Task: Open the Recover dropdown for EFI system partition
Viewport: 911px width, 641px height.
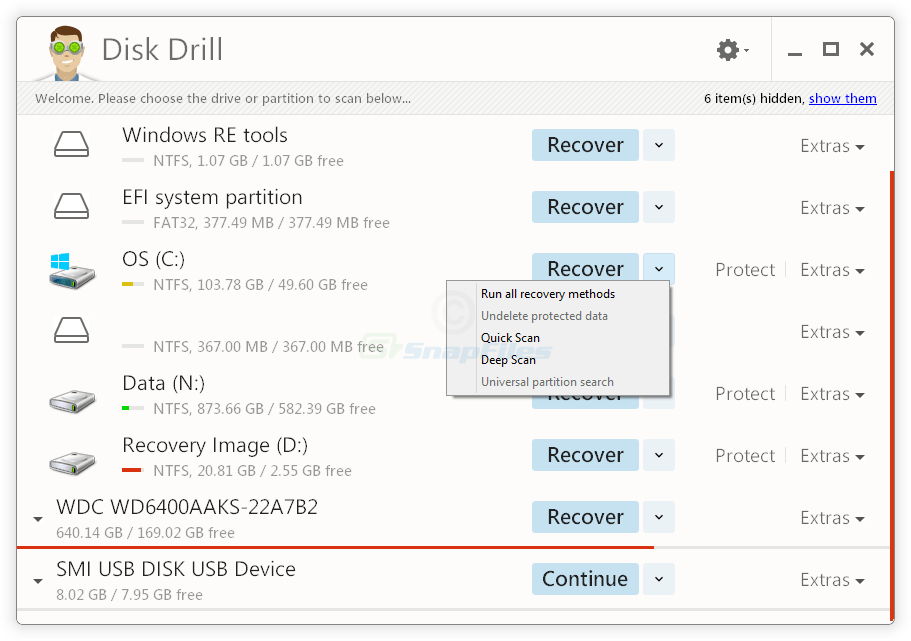Action: pyautogui.click(x=658, y=207)
